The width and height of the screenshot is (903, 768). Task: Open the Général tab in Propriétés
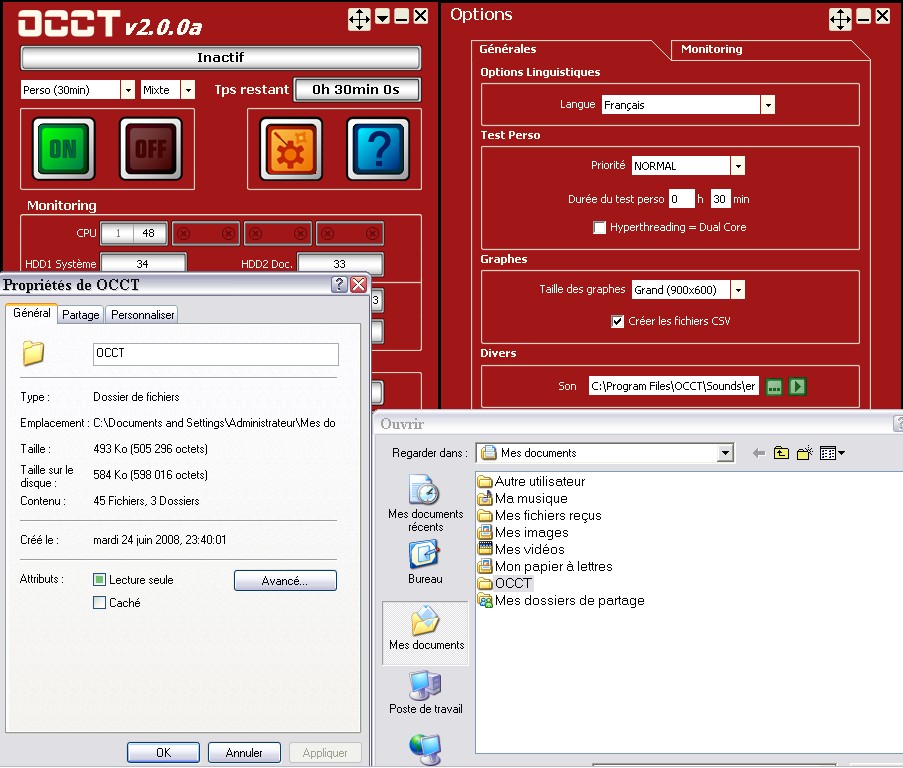[32, 313]
